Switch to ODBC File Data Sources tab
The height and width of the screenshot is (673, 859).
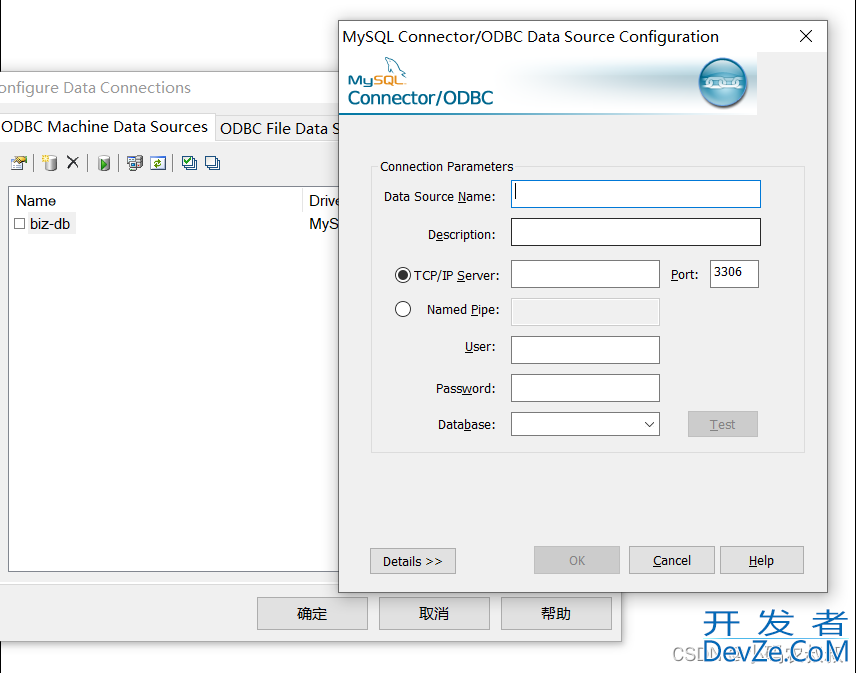pyautogui.click(x=279, y=129)
